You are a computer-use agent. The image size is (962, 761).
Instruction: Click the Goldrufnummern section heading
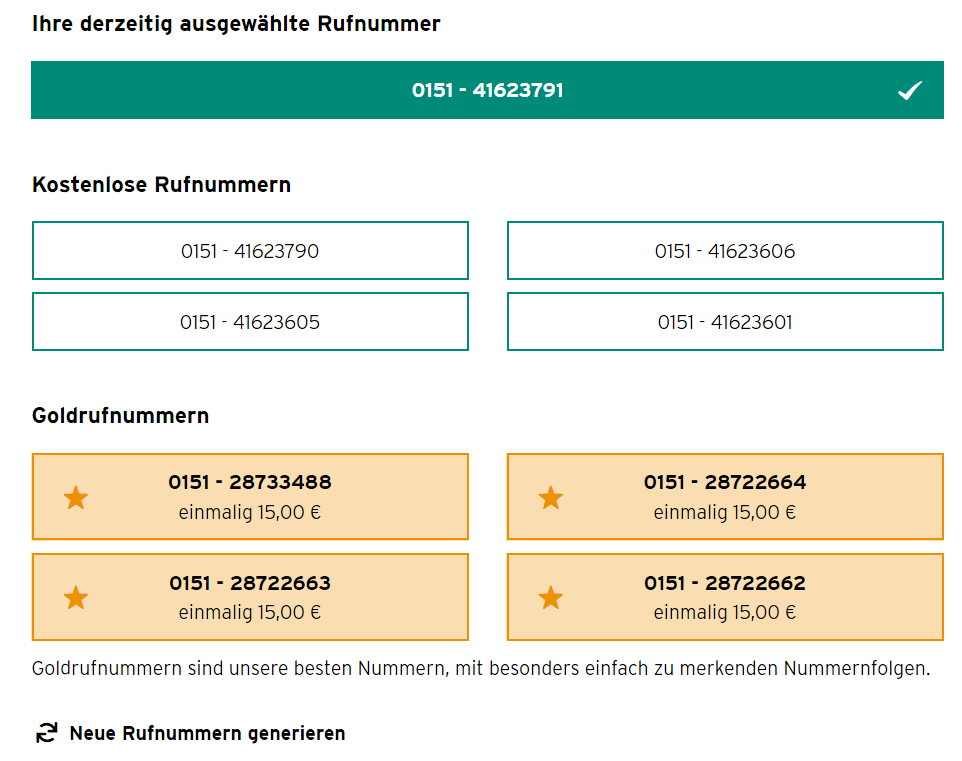click(x=120, y=415)
